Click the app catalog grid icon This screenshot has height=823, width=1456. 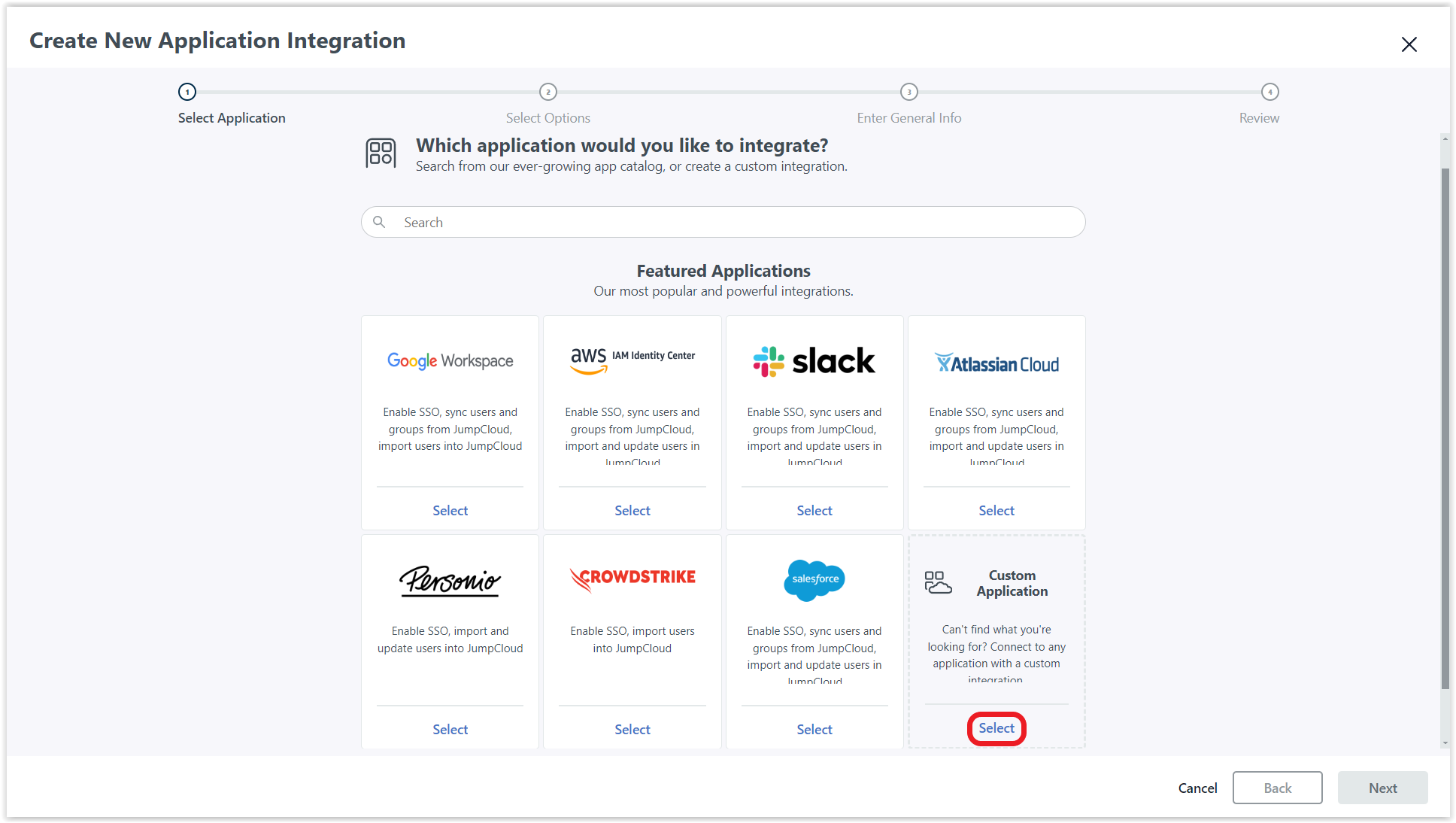(x=381, y=153)
